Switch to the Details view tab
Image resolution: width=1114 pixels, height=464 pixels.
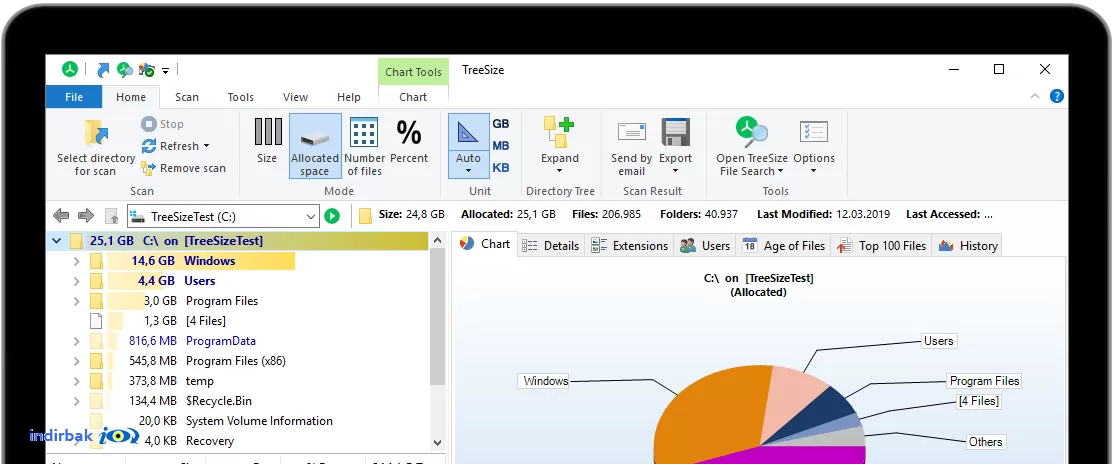[x=551, y=246]
